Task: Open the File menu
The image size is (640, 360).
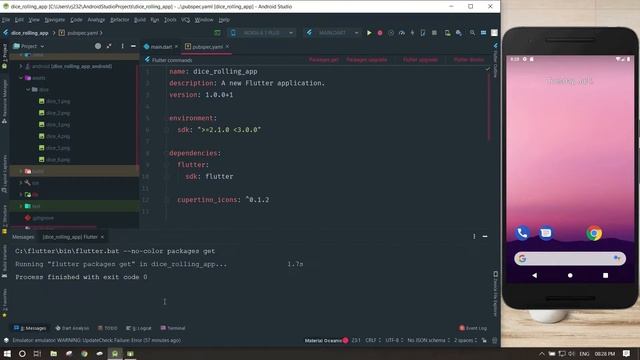Action: (x=6, y=20)
